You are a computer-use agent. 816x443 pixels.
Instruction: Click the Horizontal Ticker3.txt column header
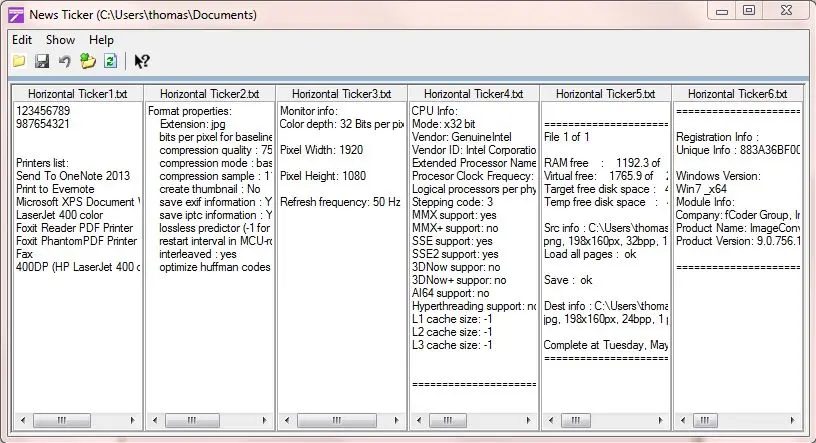pyautogui.click(x=341, y=94)
